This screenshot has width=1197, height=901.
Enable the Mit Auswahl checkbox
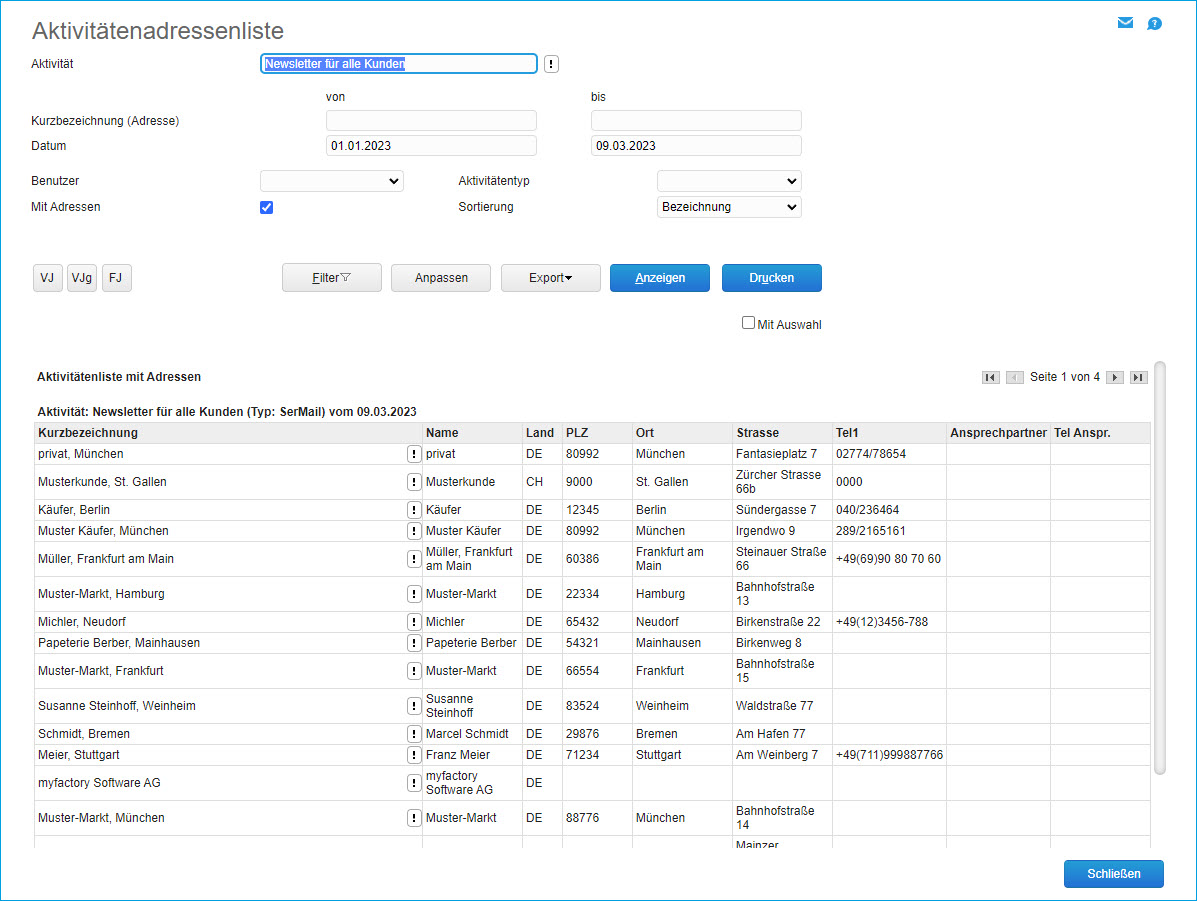pyautogui.click(x=748, y=323)
